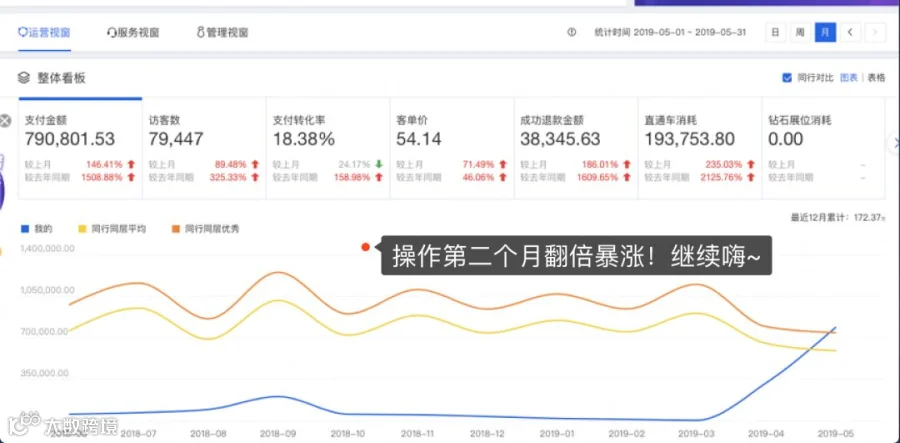Click the info icon beside 统计时间
The width and height of the screenshot is (900, 443).
(571, 33)
